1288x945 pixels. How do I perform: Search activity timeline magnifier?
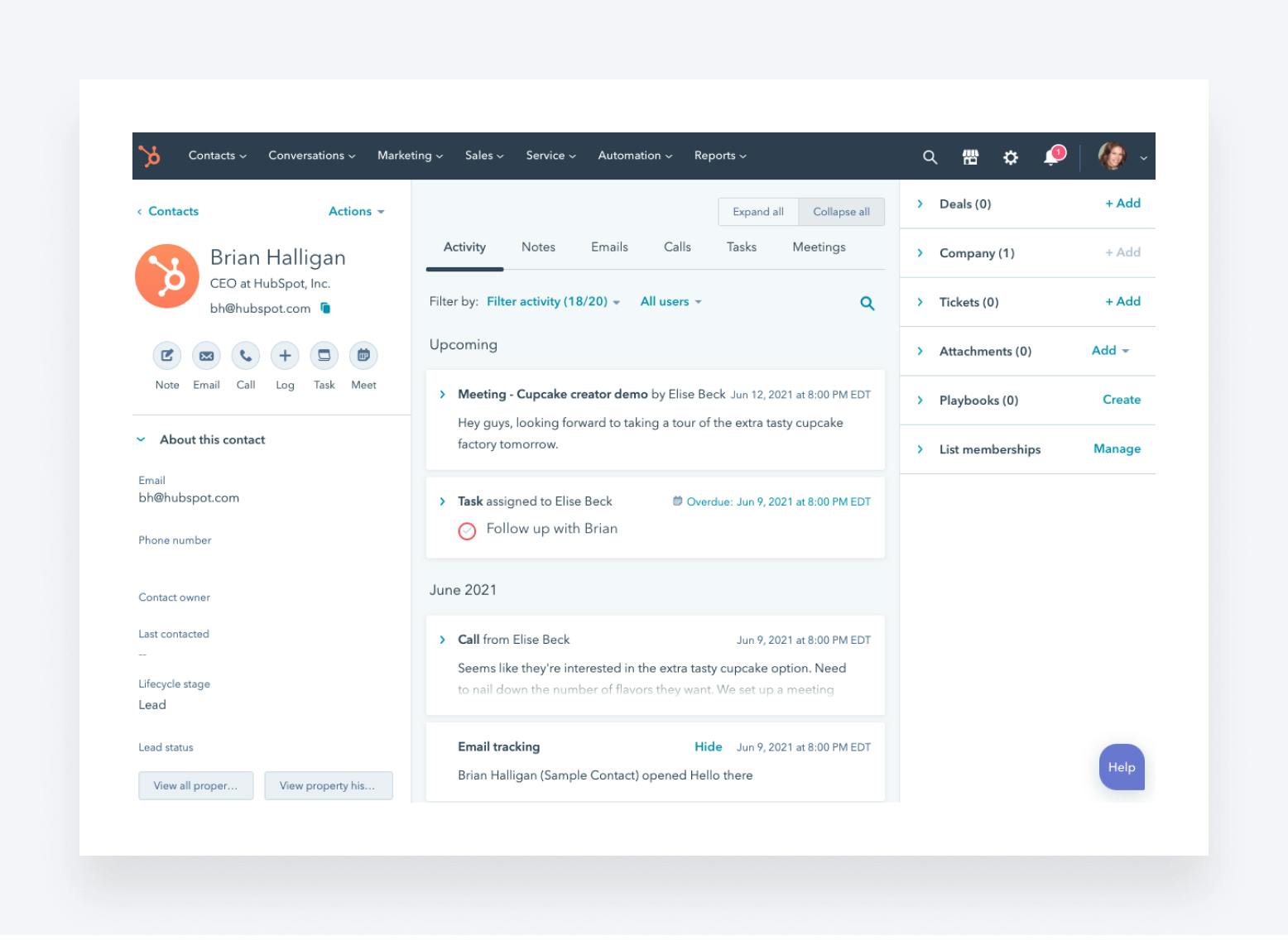867,303
